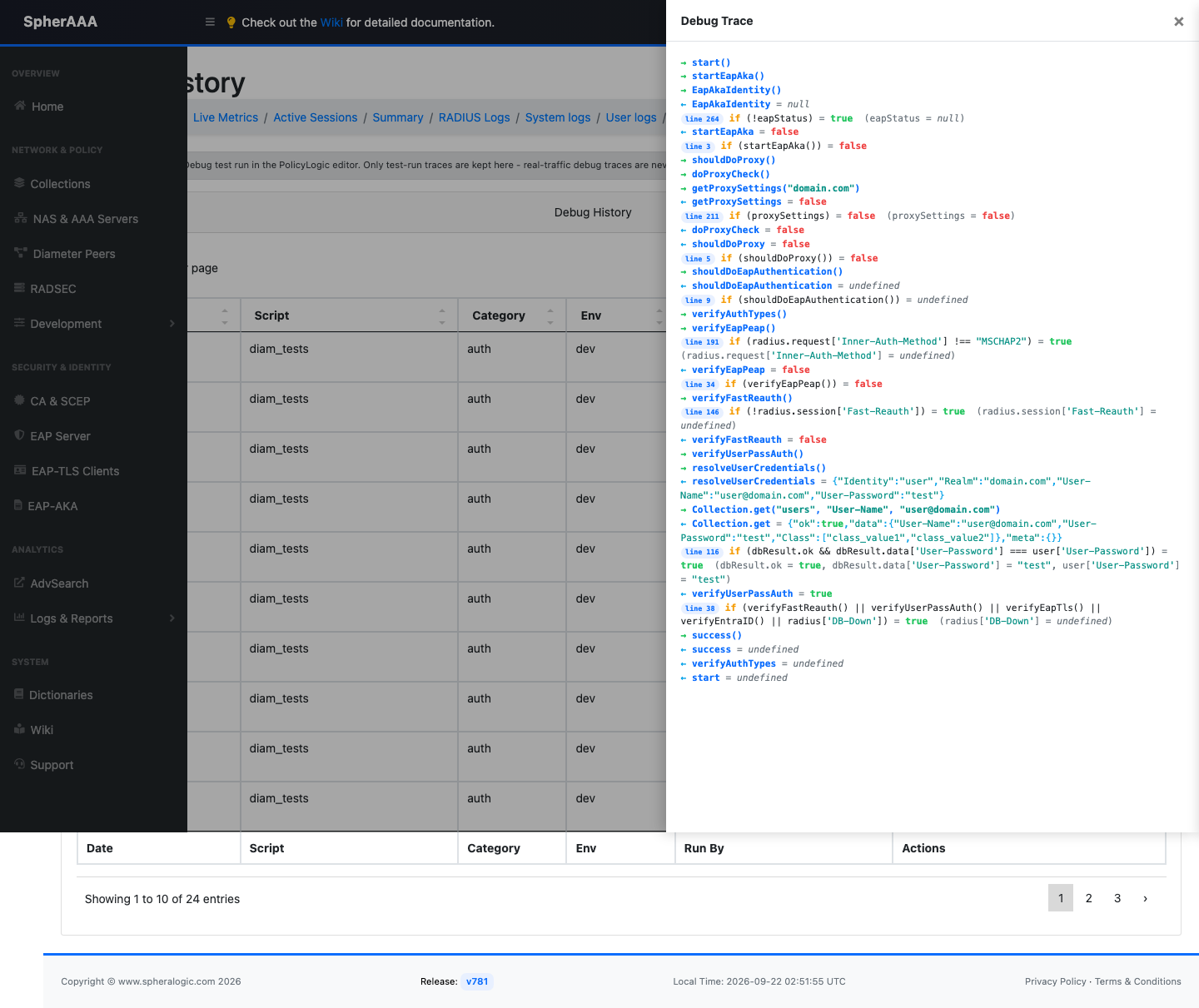Viewport: 1199px width, 1008px height.
Task: Click the Logs & Reports chart icon
Action: [x=19, y=618]
